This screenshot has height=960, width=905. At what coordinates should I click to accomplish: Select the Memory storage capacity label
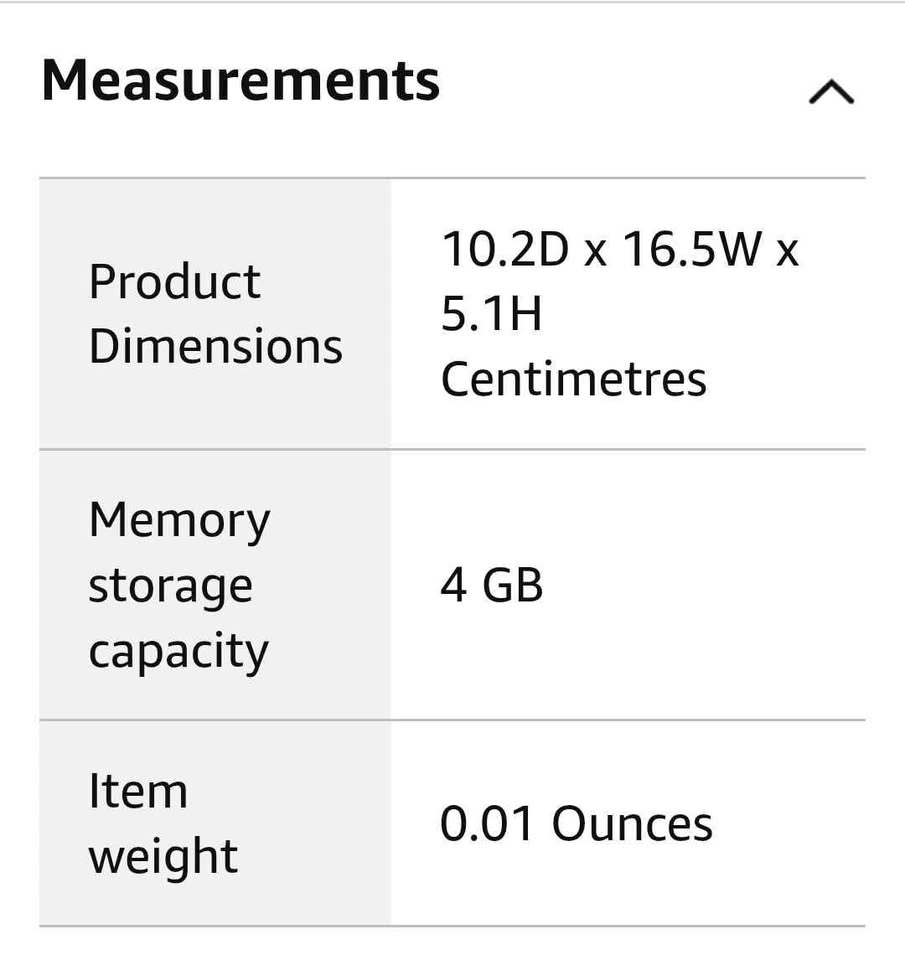click(179, 586)
